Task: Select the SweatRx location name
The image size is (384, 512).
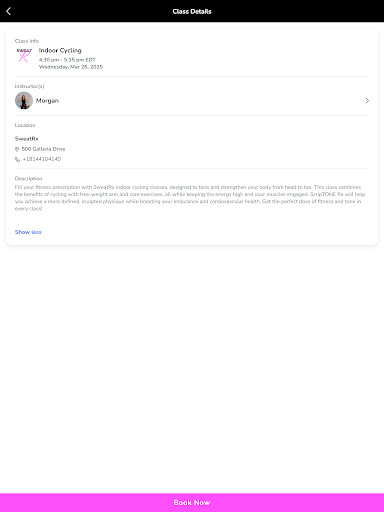Action: [26, 139]
